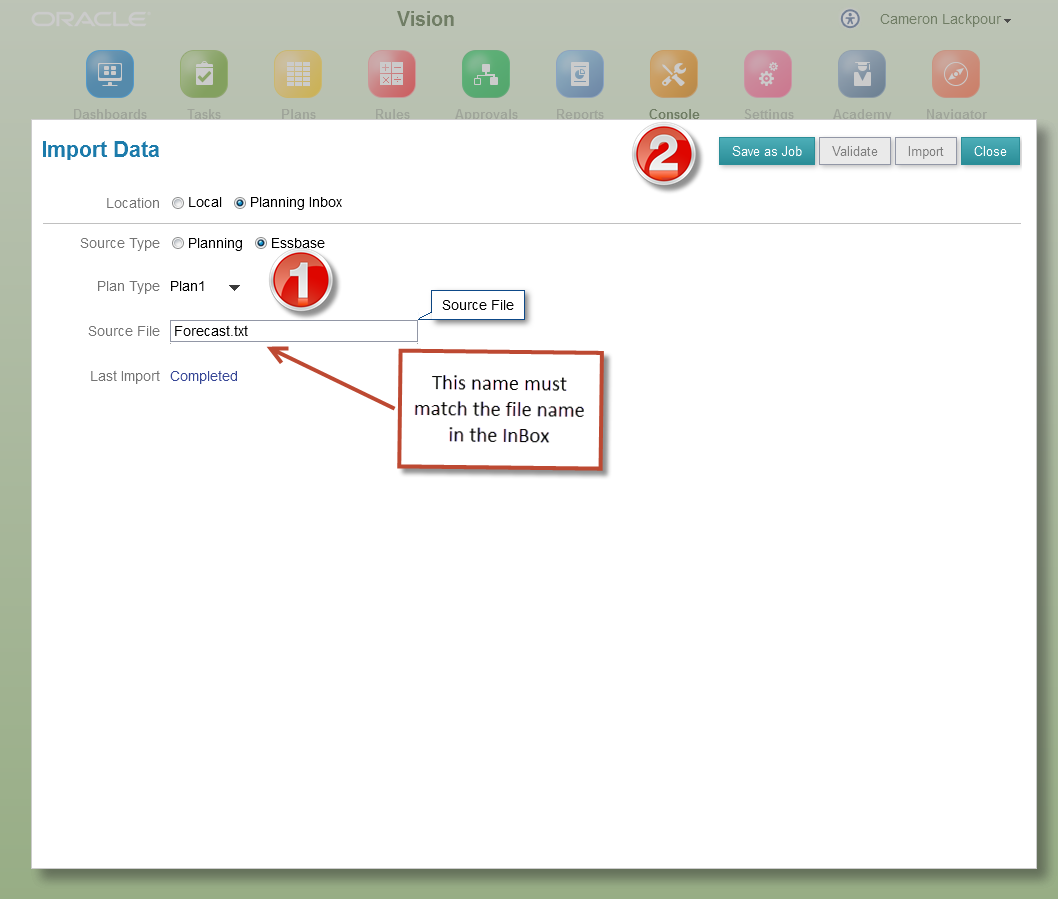Open the Cameron Lackpour user menu
The width and height of the screenshot is (1058, 899).
pos(945,20)
